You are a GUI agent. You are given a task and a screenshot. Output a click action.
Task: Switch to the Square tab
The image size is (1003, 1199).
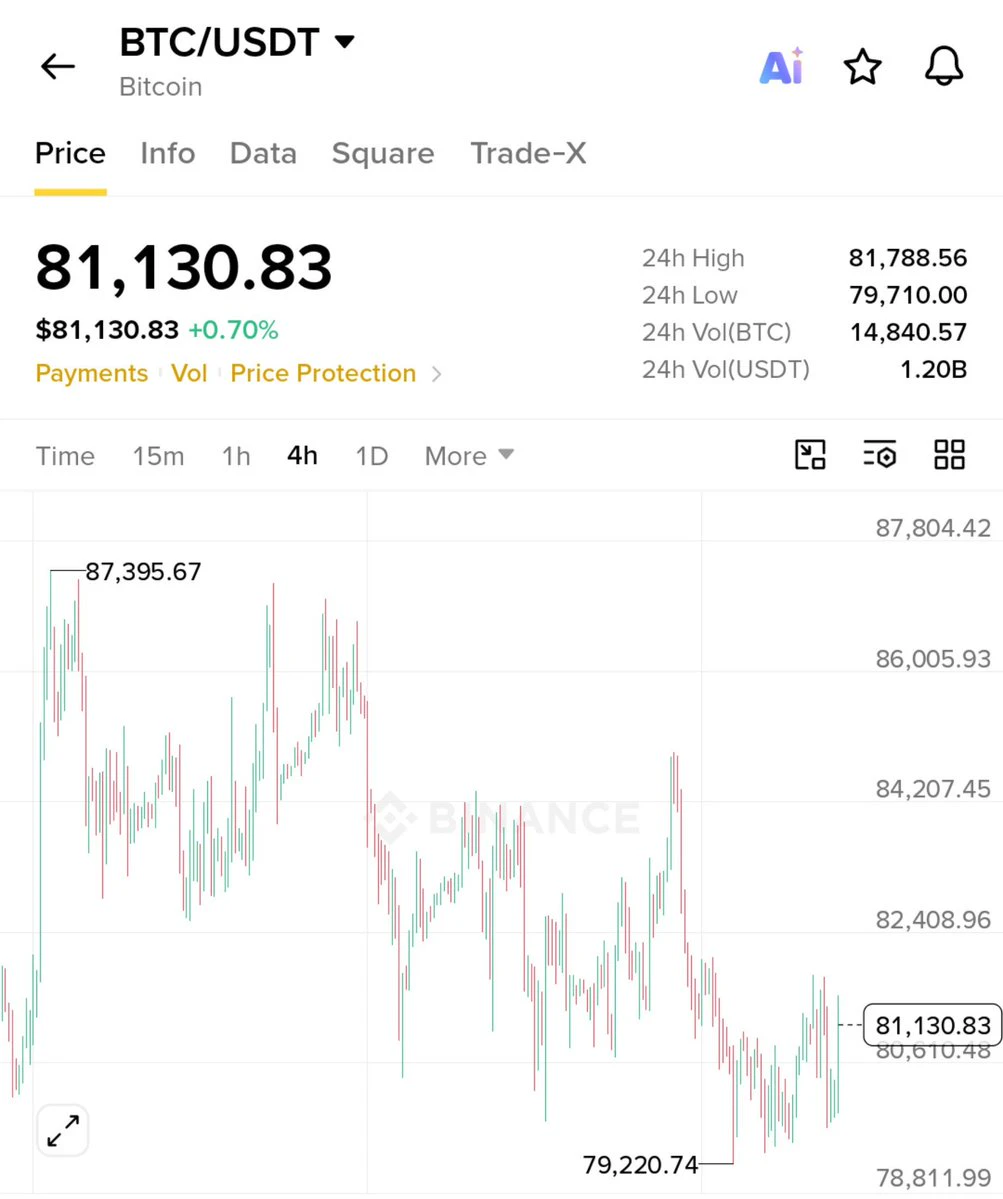click(383, 153)
